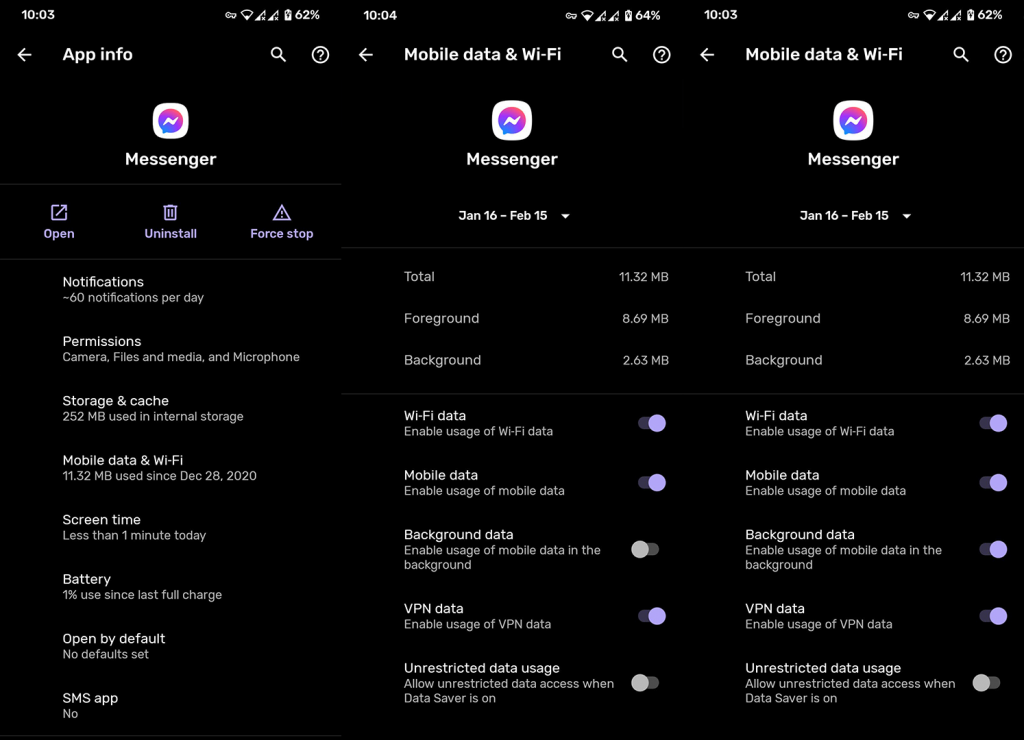Tap back arrow on right Mobile data screen
This screenshot has height=740, width=1024.
tap(707, 55)
